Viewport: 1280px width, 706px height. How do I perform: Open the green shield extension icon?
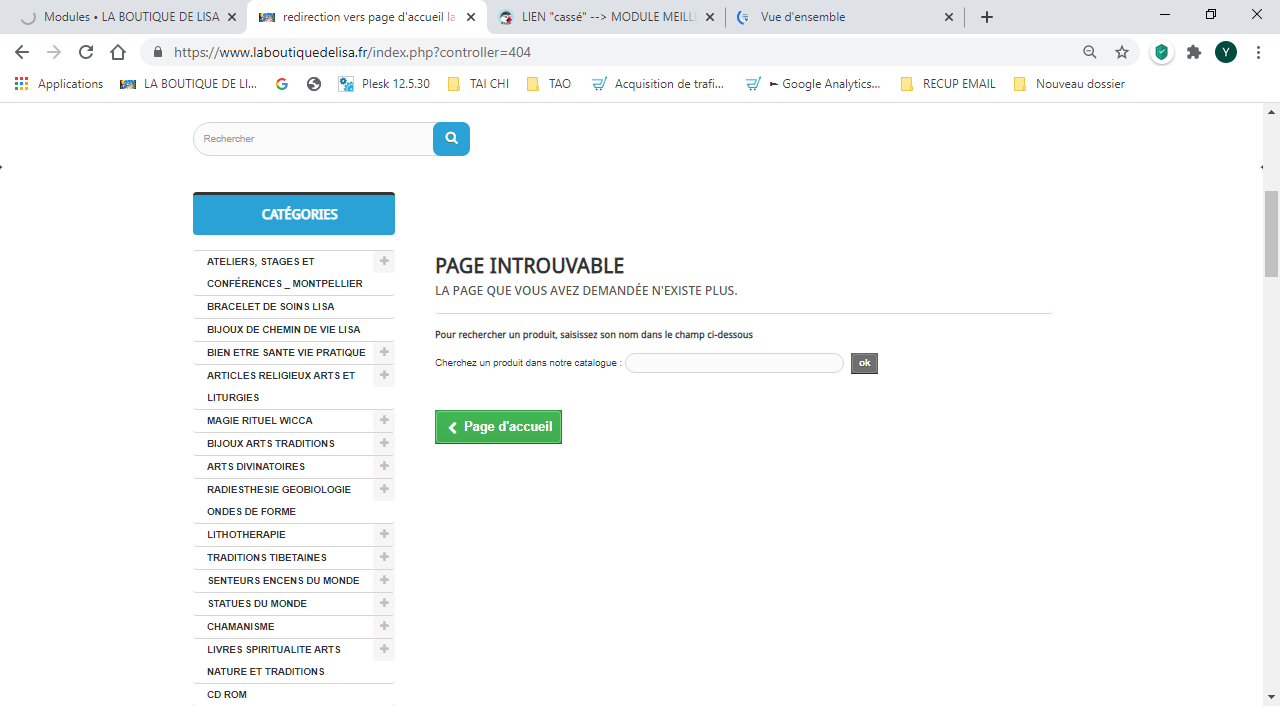pos(1161,52)
